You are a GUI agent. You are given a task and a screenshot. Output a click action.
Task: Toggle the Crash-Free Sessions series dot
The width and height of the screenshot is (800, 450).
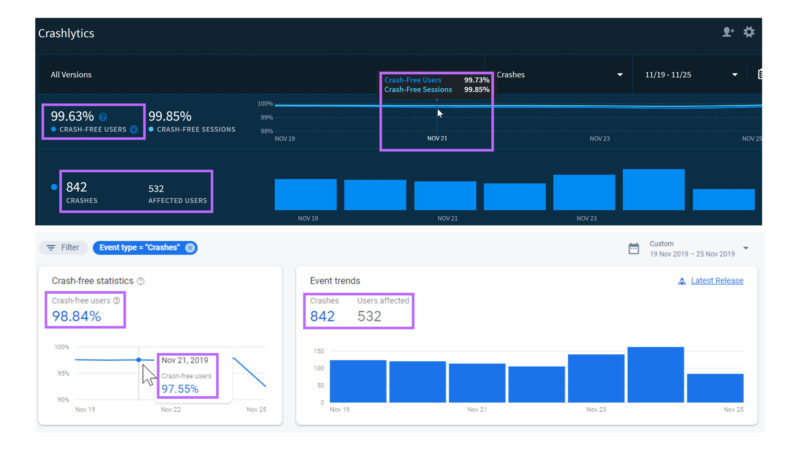152,130
